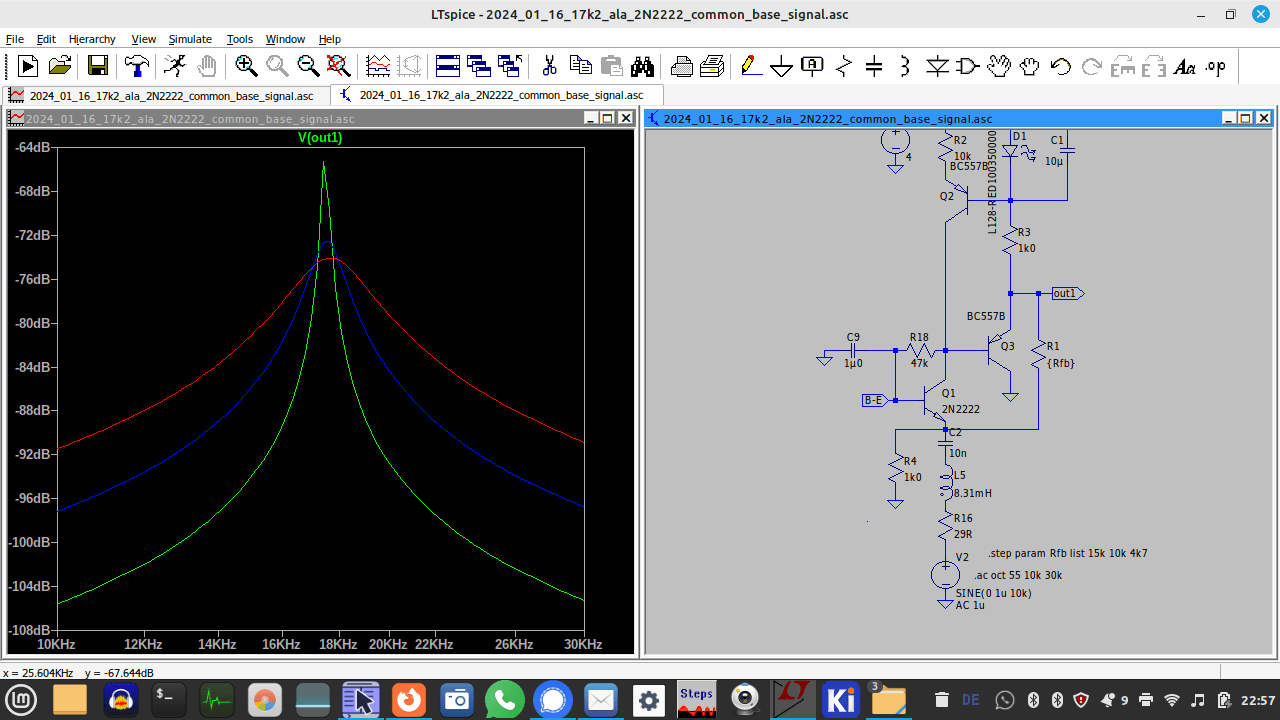Select the Move open-hand tool
1280x720 pixels.
click(999, 66)
